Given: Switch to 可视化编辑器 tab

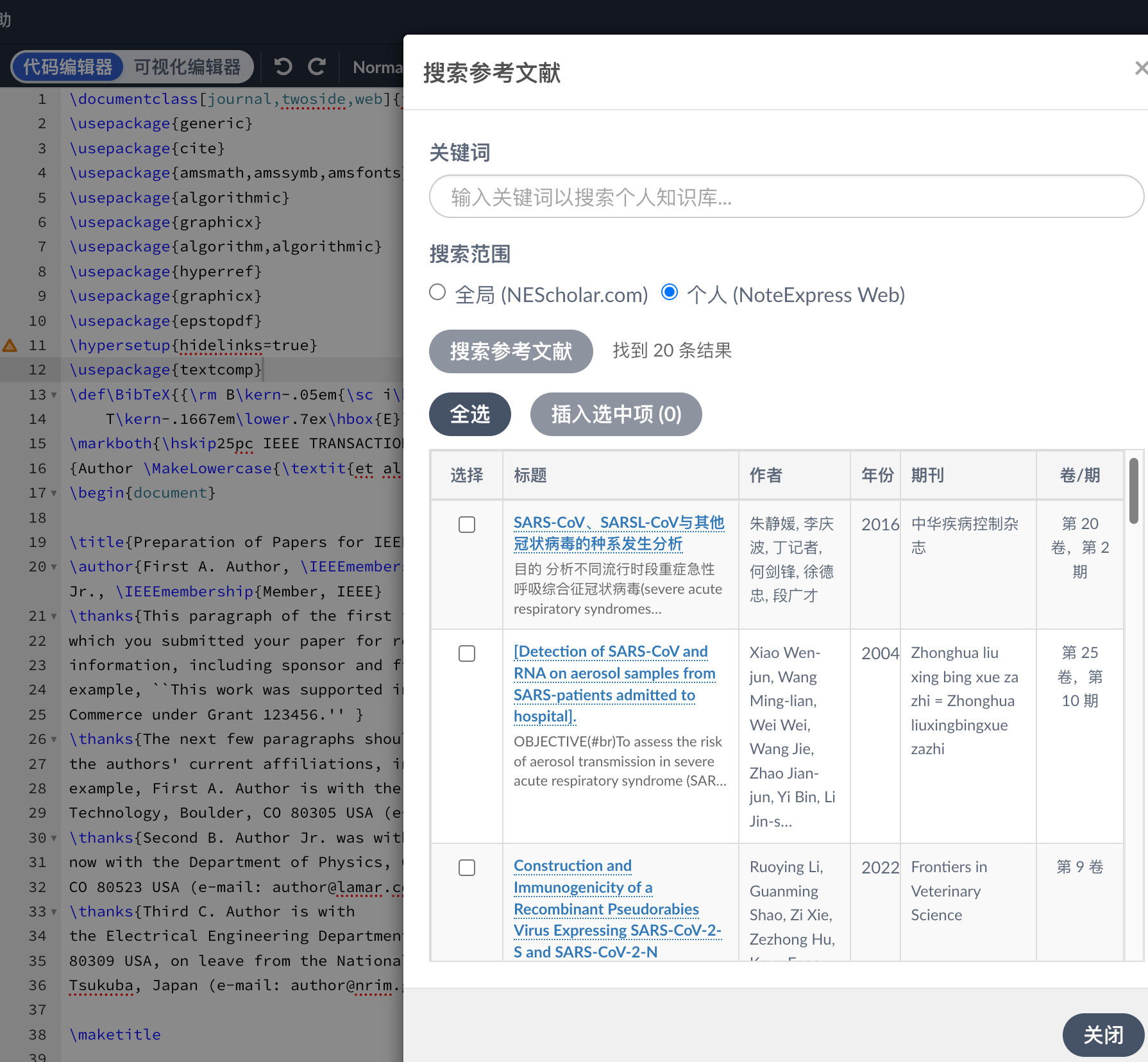Looking at the screenshot, I should [x=187, y=67].
